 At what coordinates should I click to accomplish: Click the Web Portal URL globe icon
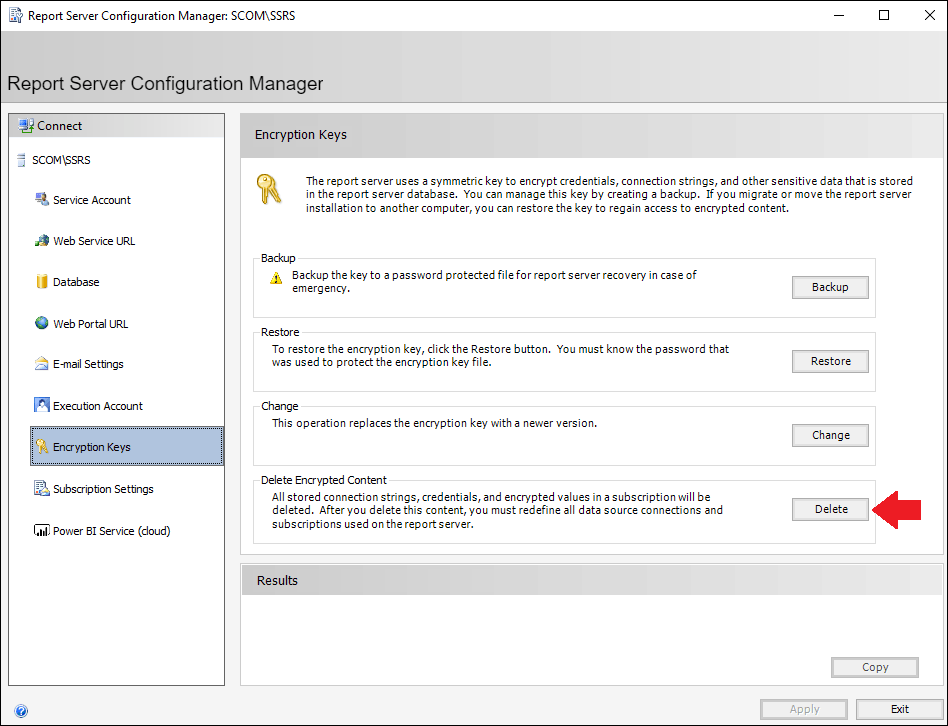[x=42, y=324]
